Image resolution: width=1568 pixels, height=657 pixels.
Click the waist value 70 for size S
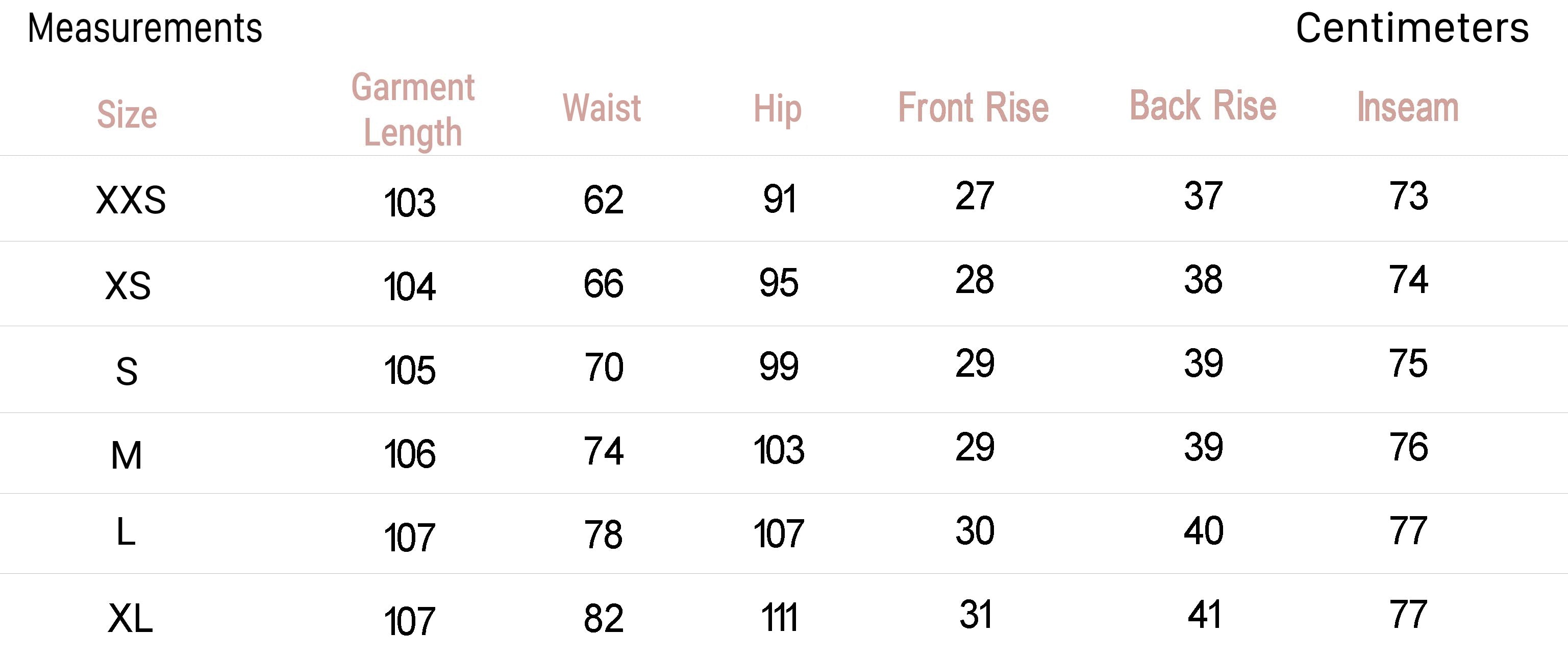[x=603, y=367]
